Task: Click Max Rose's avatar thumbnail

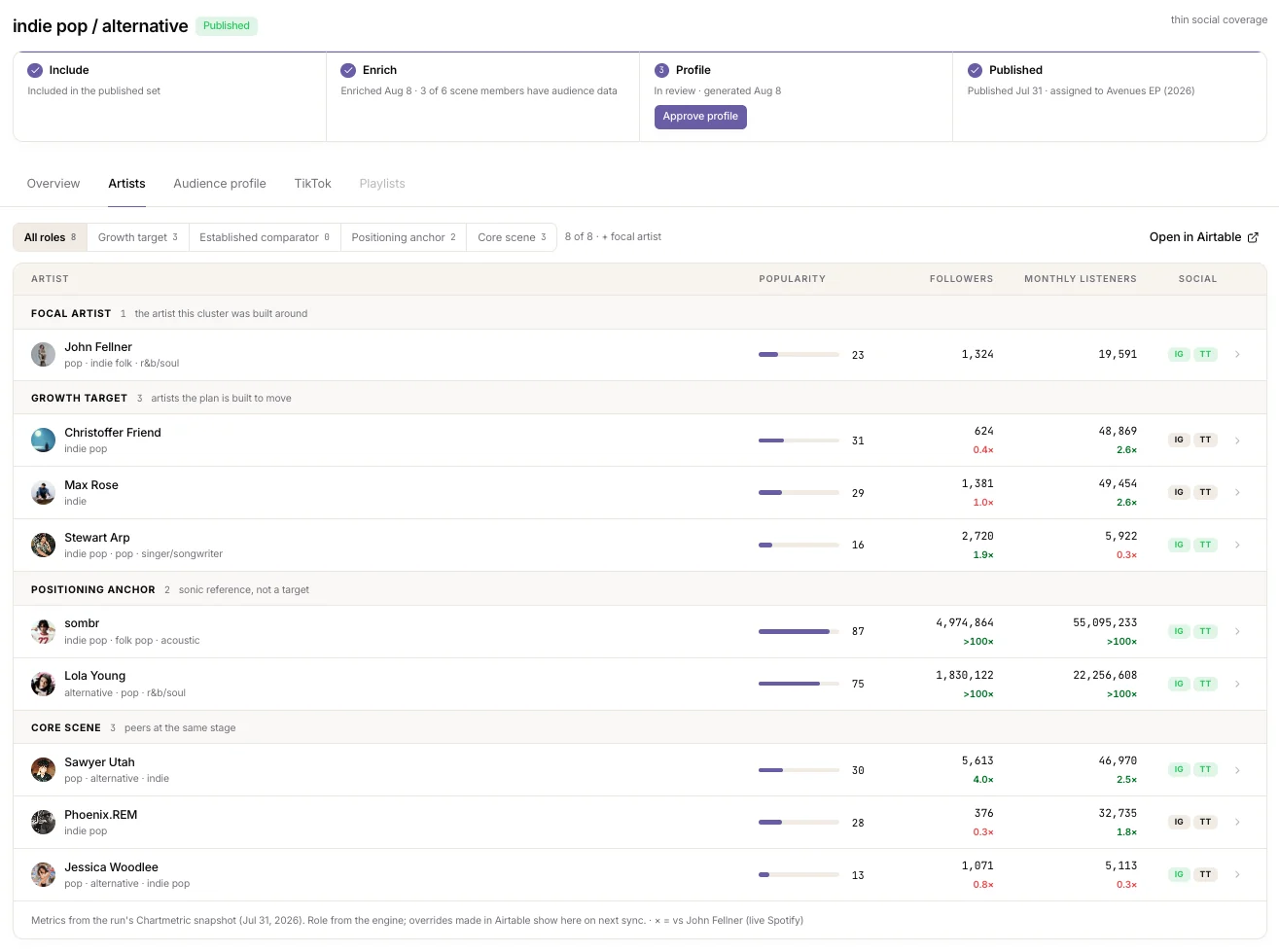Action: pos(43,493)
